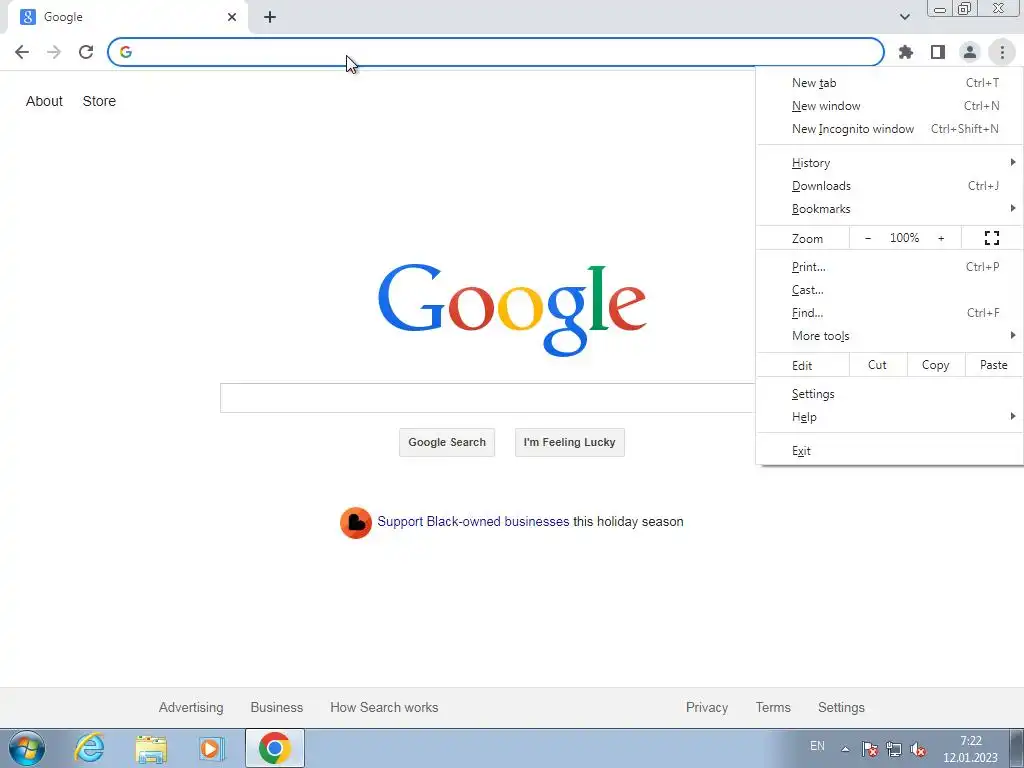Image resolution: width=1024 pixels, height=768 pixels.
Task: Expand the History submenu
Action: coord(889,163)
